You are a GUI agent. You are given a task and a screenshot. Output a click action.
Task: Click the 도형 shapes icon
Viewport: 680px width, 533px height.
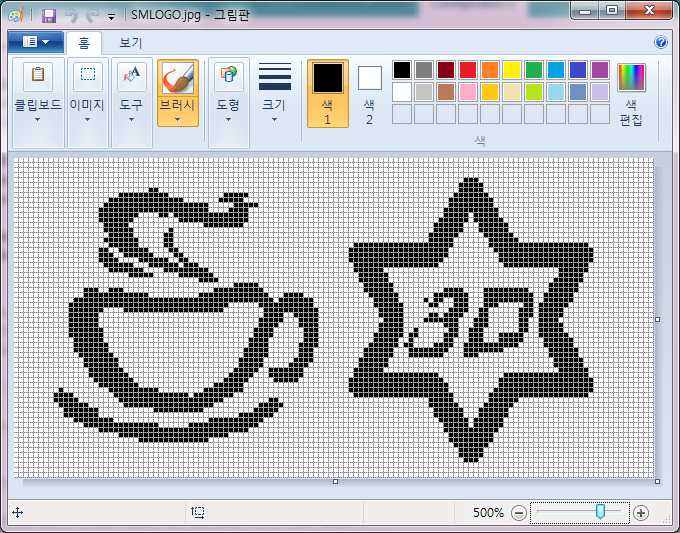pyautogui.click(x=229, y=76)
